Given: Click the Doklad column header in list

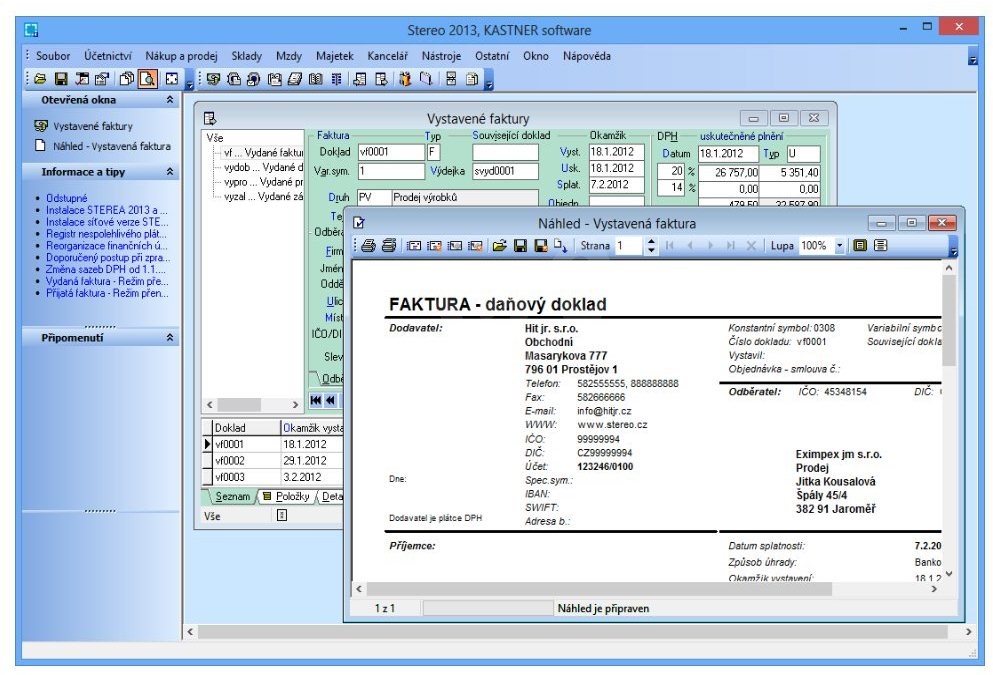Looking at the screenshot, I should pos(246,427).
